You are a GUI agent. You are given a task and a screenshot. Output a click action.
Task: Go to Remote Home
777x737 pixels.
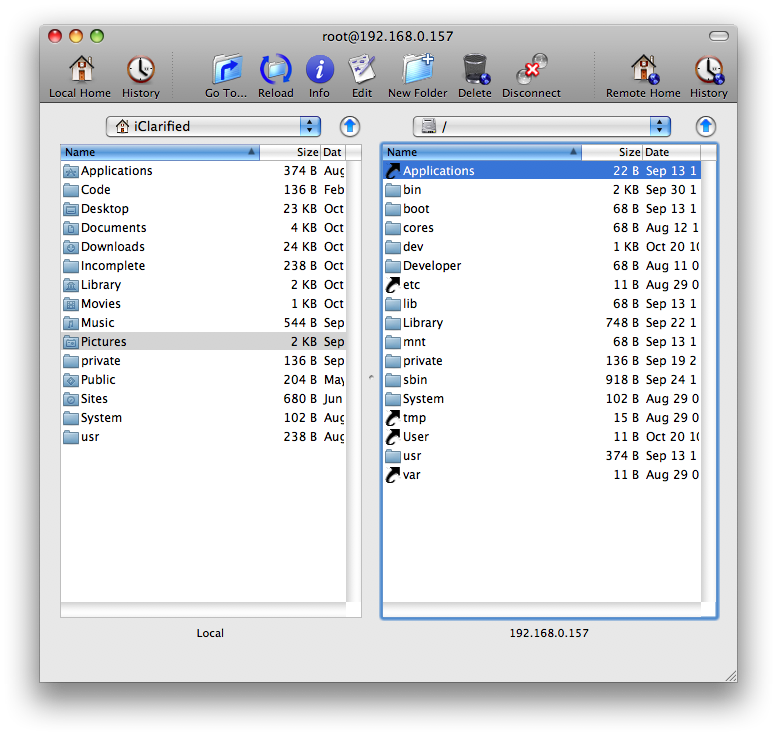[643, 70]
